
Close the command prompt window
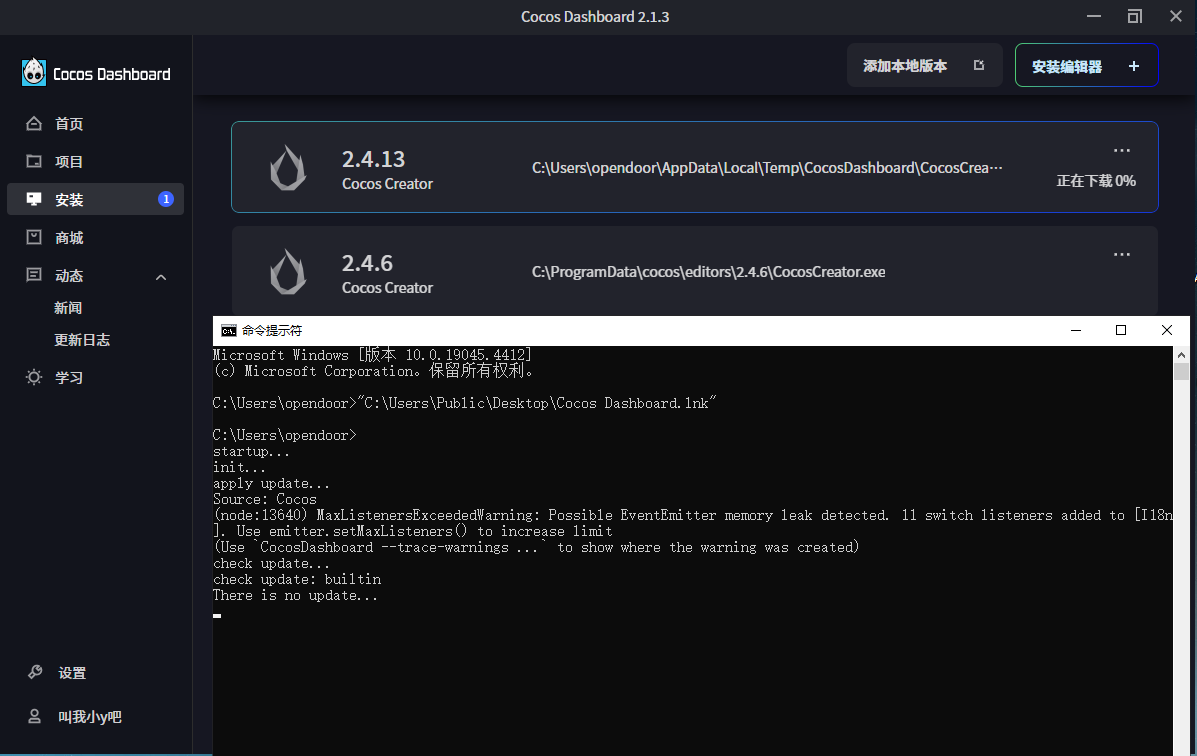[x=1166, y=330]
